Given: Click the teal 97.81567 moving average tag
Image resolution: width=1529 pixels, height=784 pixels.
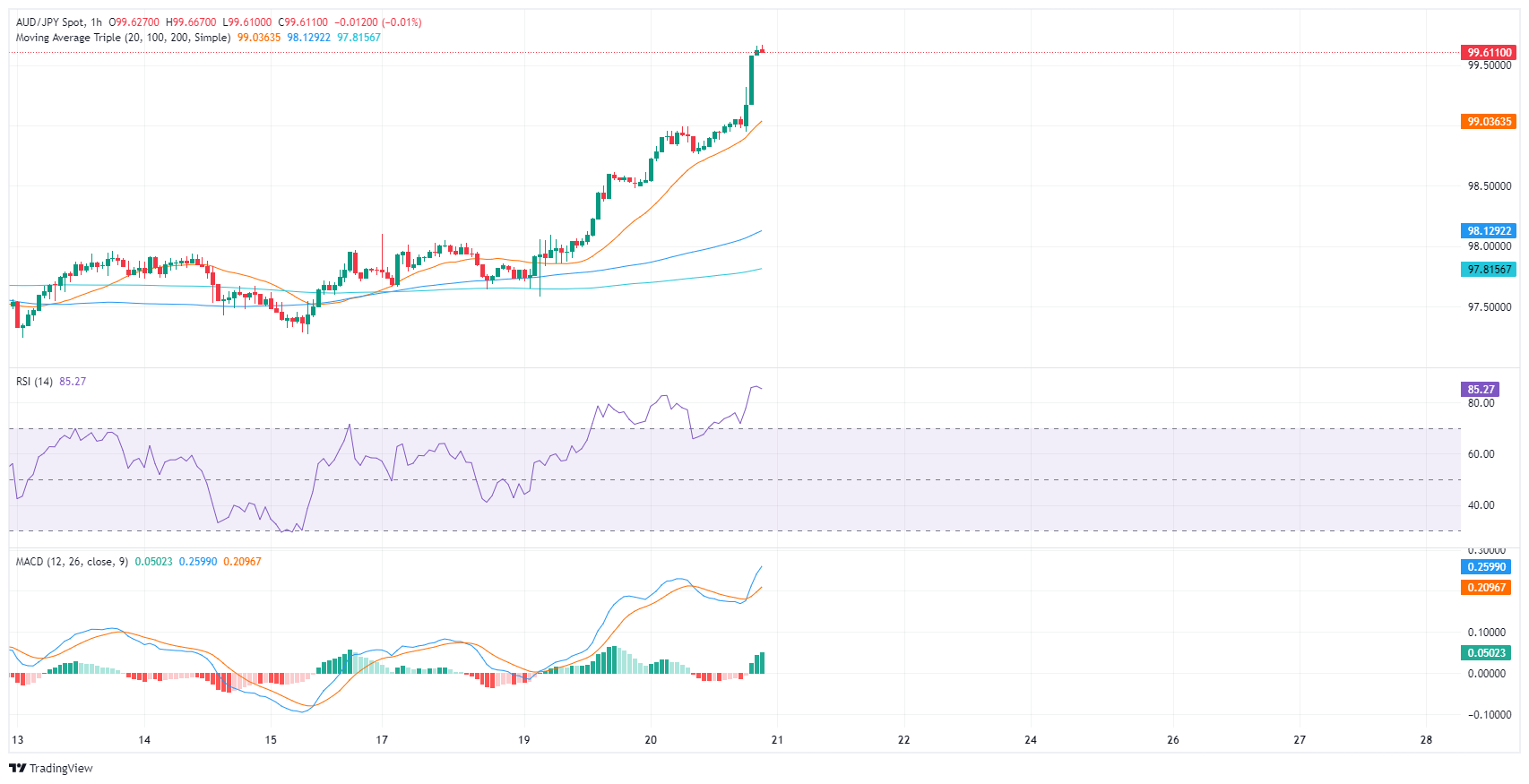Looking at the screenshot, I should 1488,270.
